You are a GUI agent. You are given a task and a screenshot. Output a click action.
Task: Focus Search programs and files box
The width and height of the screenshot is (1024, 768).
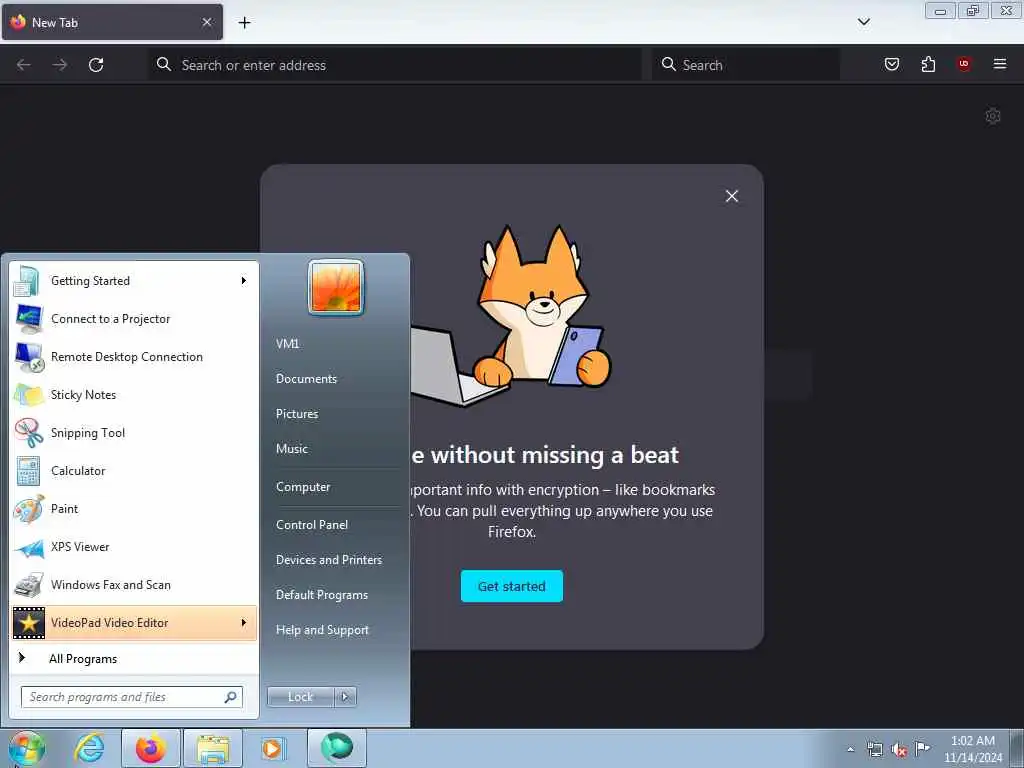132,697
